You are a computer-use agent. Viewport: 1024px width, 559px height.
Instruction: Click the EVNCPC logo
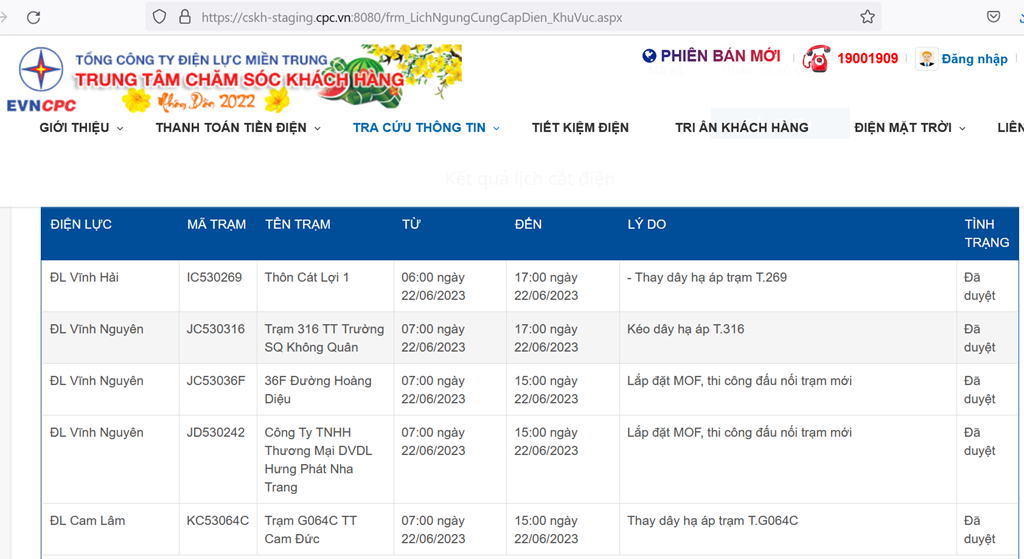click(42, 80)
